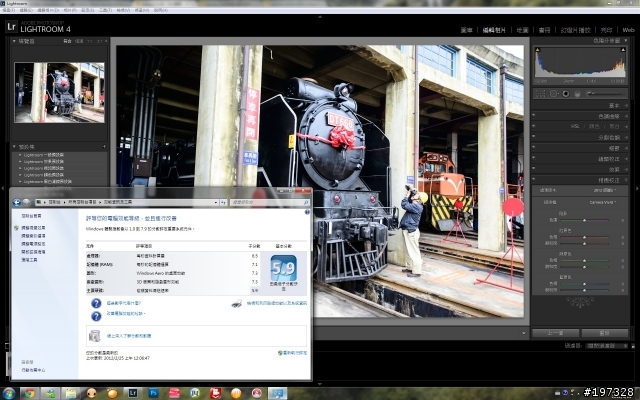Click the Previous (上一個) button
This screenshot has height=400, width=640.
click(x=556, y=333)
